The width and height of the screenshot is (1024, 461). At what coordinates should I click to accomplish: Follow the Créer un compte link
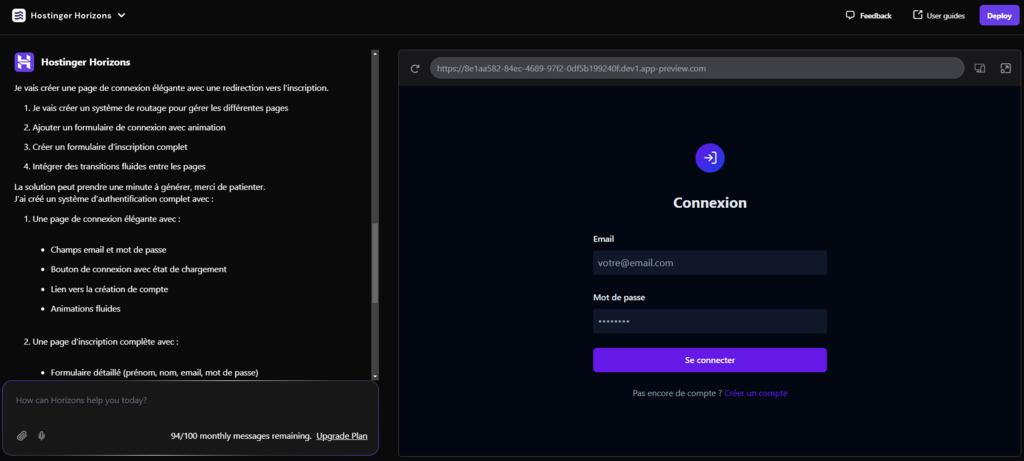click(756, 393)
